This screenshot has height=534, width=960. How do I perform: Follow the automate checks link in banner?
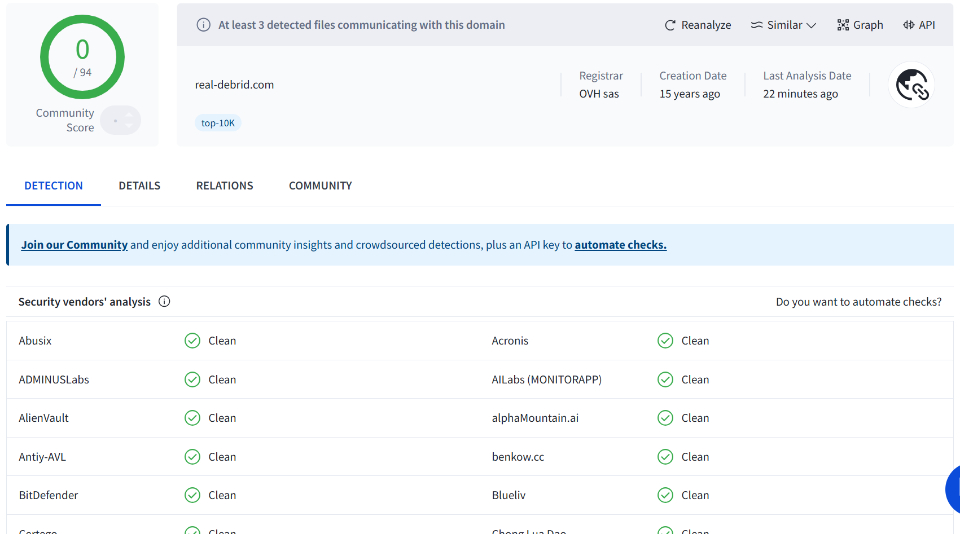(620, 245)
